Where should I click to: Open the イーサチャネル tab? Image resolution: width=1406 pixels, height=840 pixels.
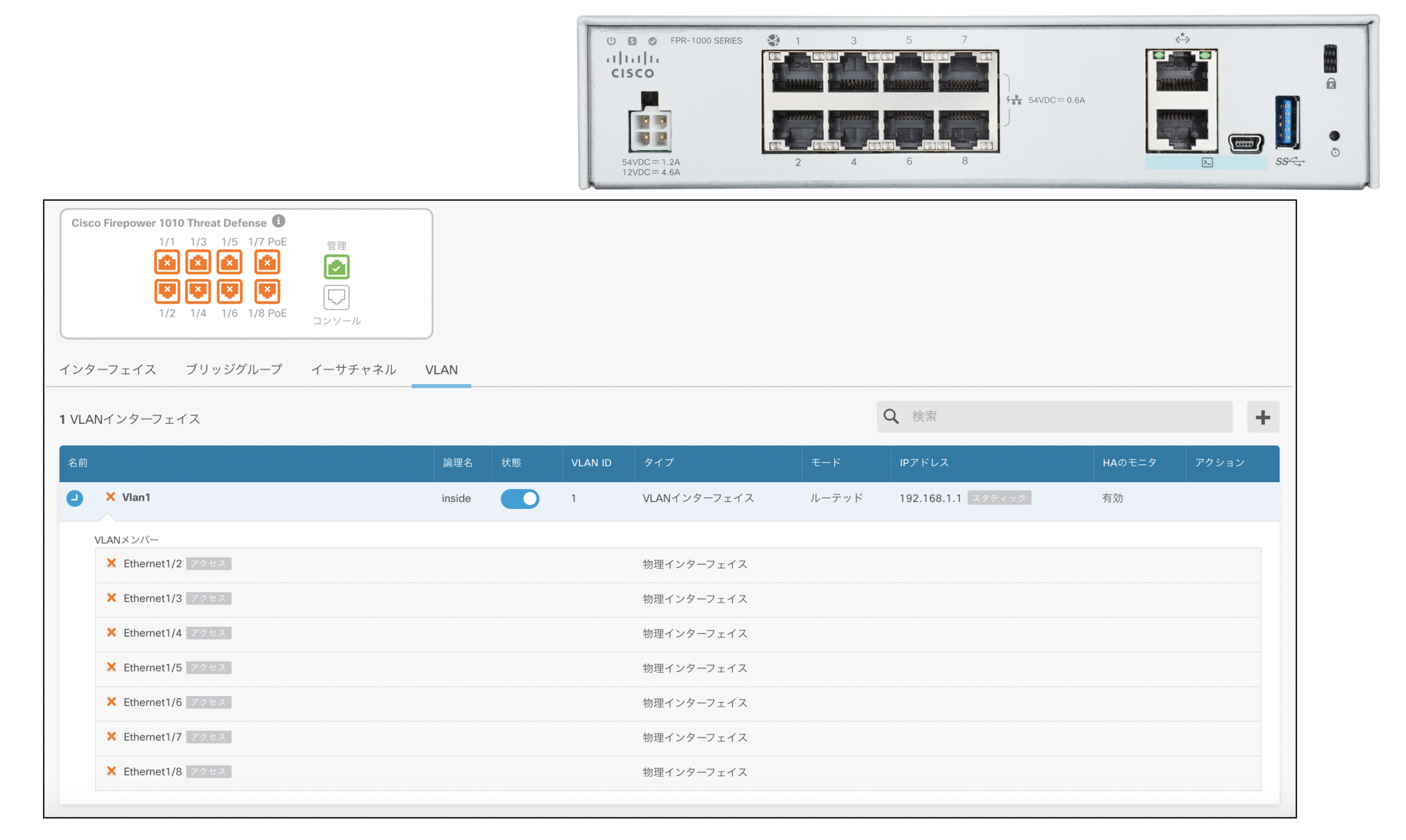(353, 369)
